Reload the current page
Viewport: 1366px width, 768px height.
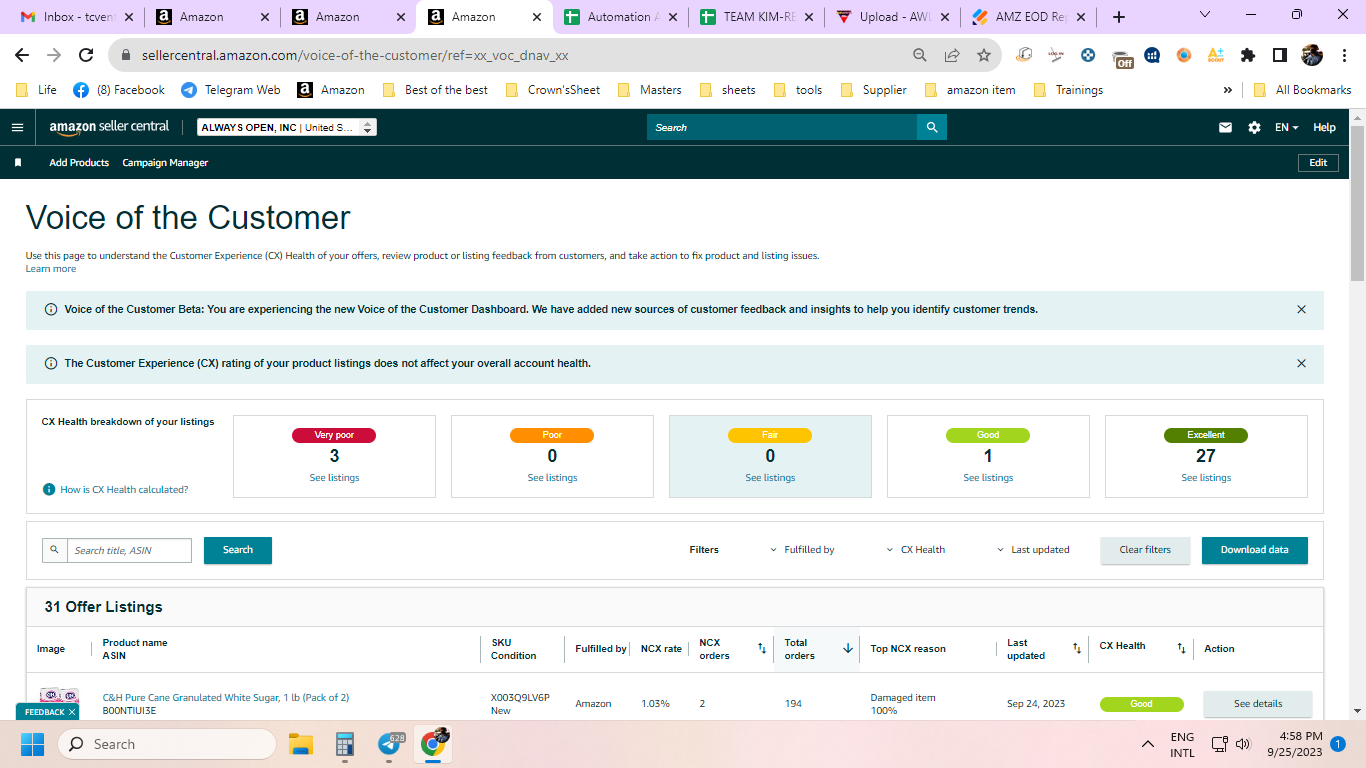point(86,55)
